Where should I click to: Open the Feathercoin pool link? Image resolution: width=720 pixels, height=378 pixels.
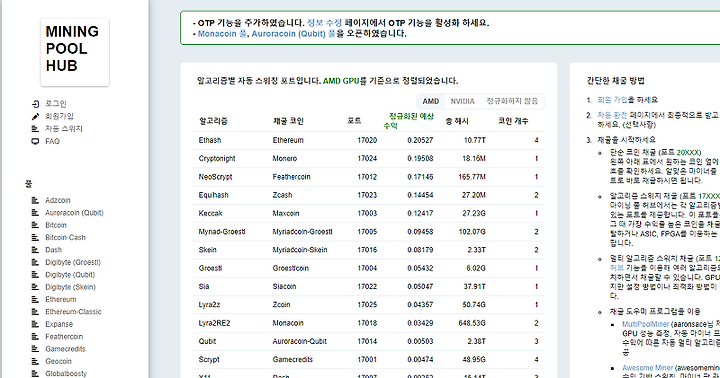[64, 337]
